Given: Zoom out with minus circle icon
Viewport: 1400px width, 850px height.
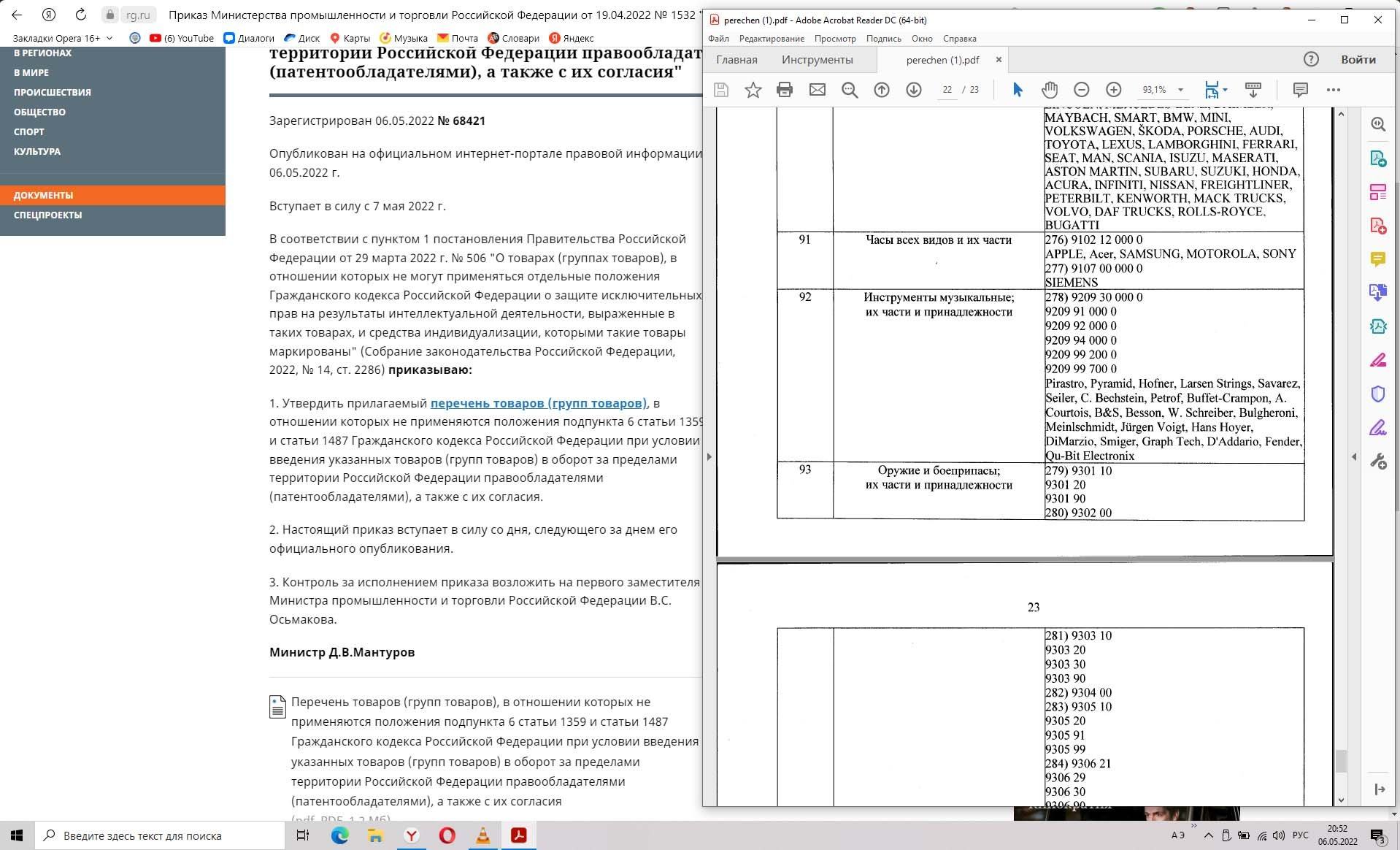Looking at the screenshot, I should (x=1081, y=90).
